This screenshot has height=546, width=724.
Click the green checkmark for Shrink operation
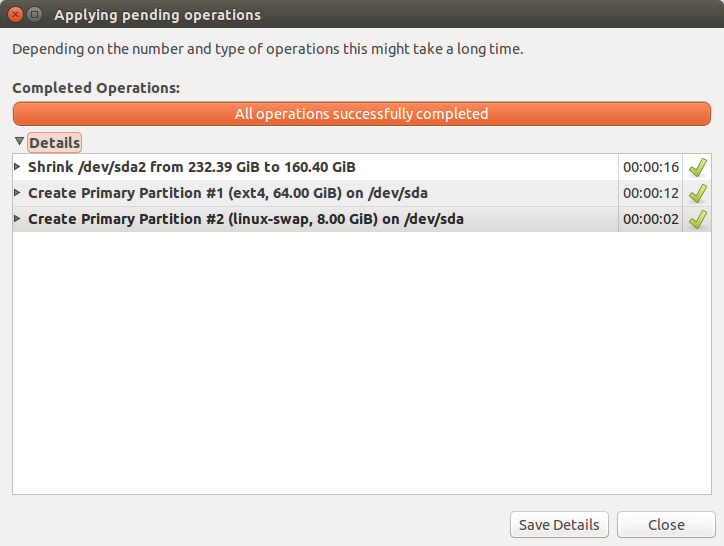click(x=698, y=167)
